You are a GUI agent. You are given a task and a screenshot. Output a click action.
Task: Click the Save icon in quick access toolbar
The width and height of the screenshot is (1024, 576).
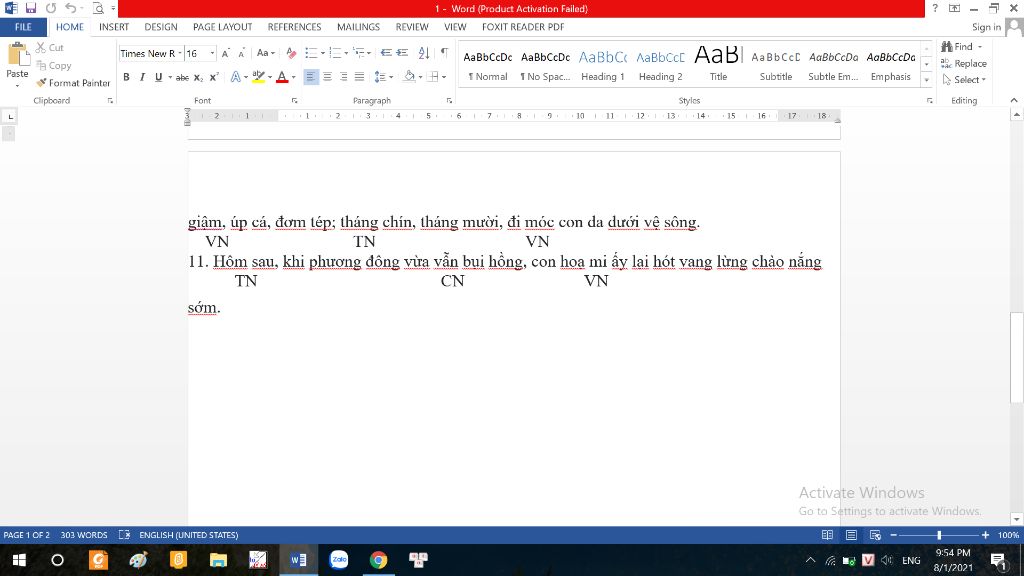click(x=31, y=8)
